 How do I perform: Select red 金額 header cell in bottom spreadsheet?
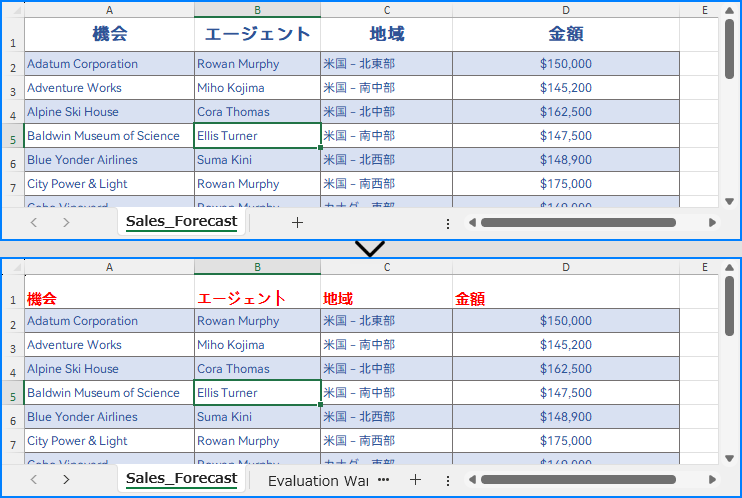[566, 292]
